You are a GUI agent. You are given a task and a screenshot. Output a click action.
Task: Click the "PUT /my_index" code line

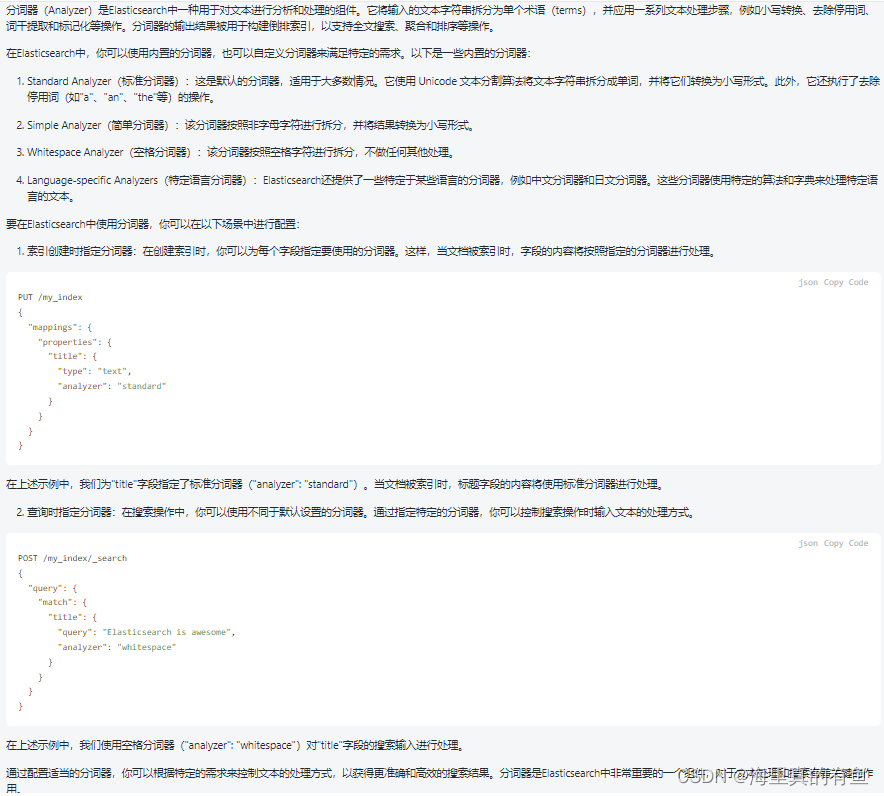coord(50,298)
